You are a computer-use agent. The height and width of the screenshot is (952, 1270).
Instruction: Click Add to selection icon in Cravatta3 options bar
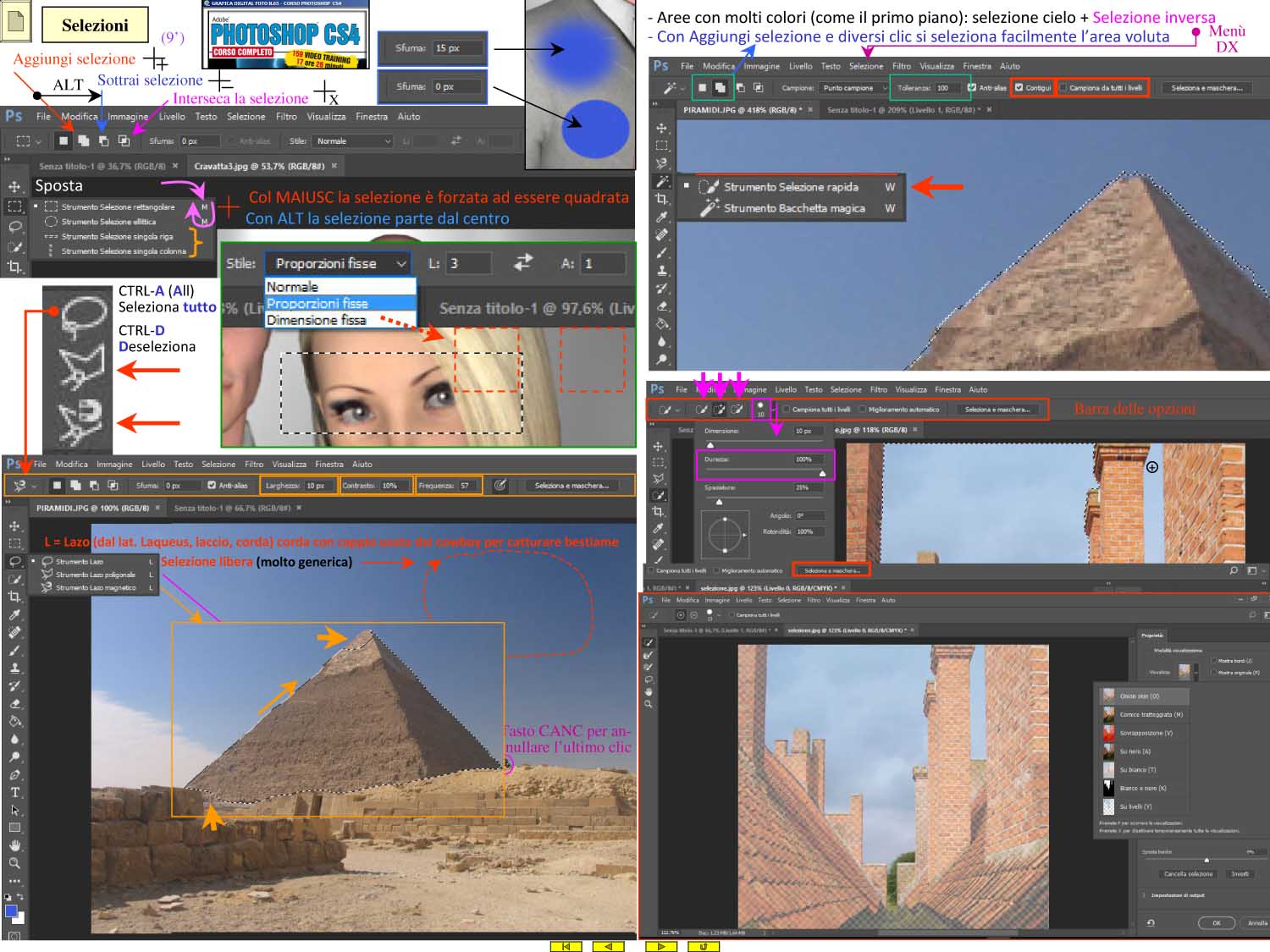84,141
